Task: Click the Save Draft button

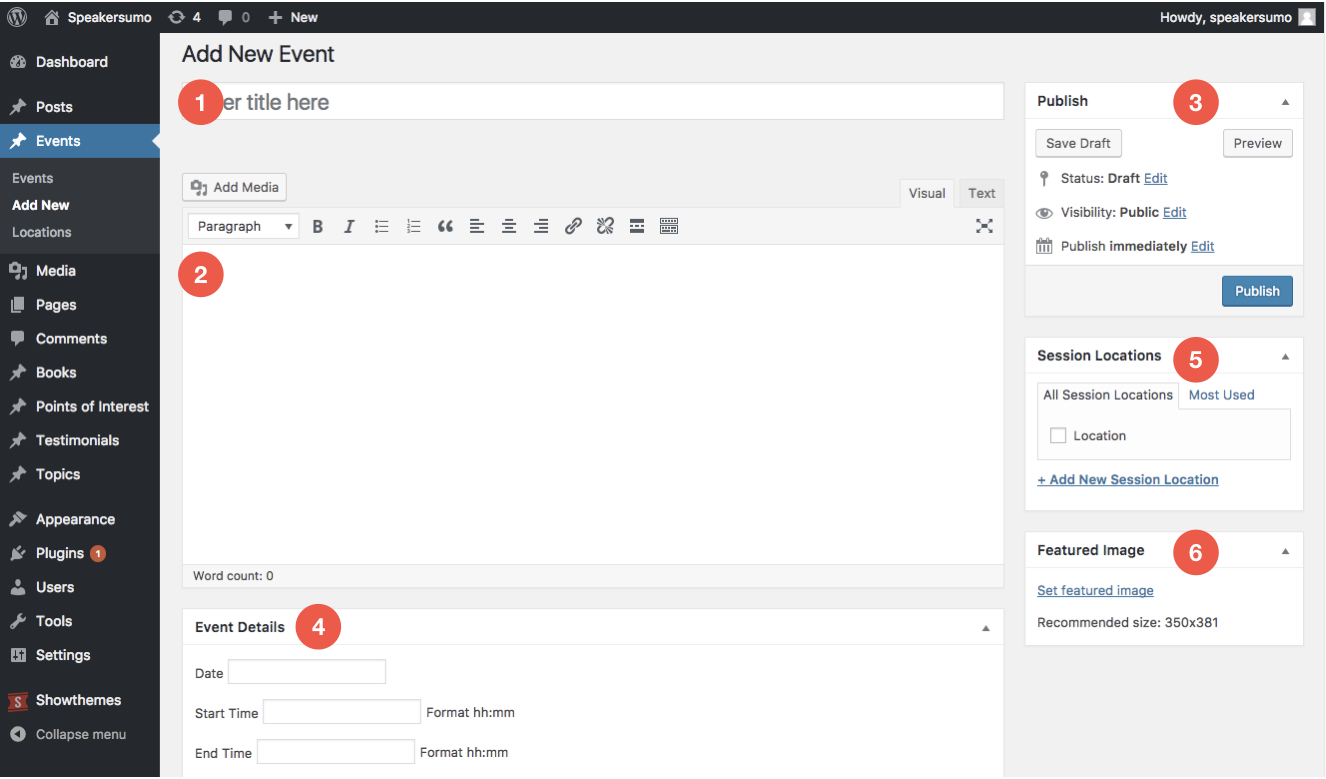Action: [x=1078, y=143]
